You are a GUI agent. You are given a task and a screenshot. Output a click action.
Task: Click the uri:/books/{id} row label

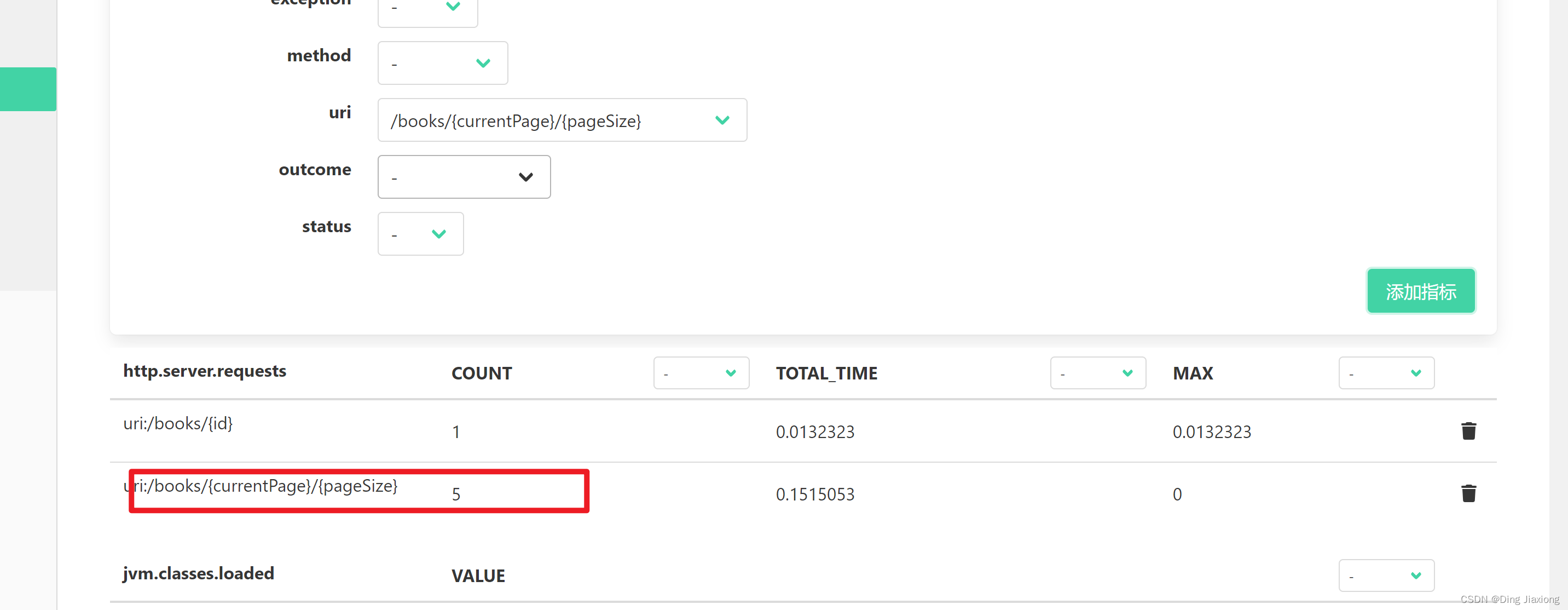(x=178, y=423)
